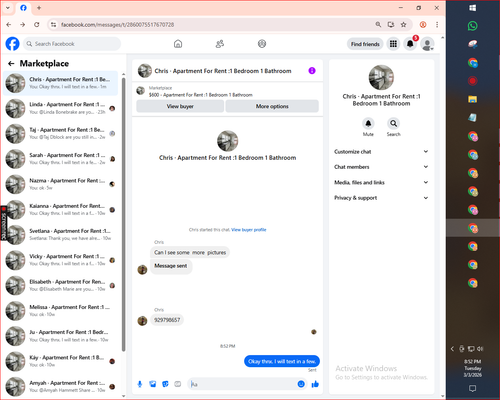Viewport: 500px width, 400px height.
Task: Open conversation info purple icon
Action: click(312, 71)
